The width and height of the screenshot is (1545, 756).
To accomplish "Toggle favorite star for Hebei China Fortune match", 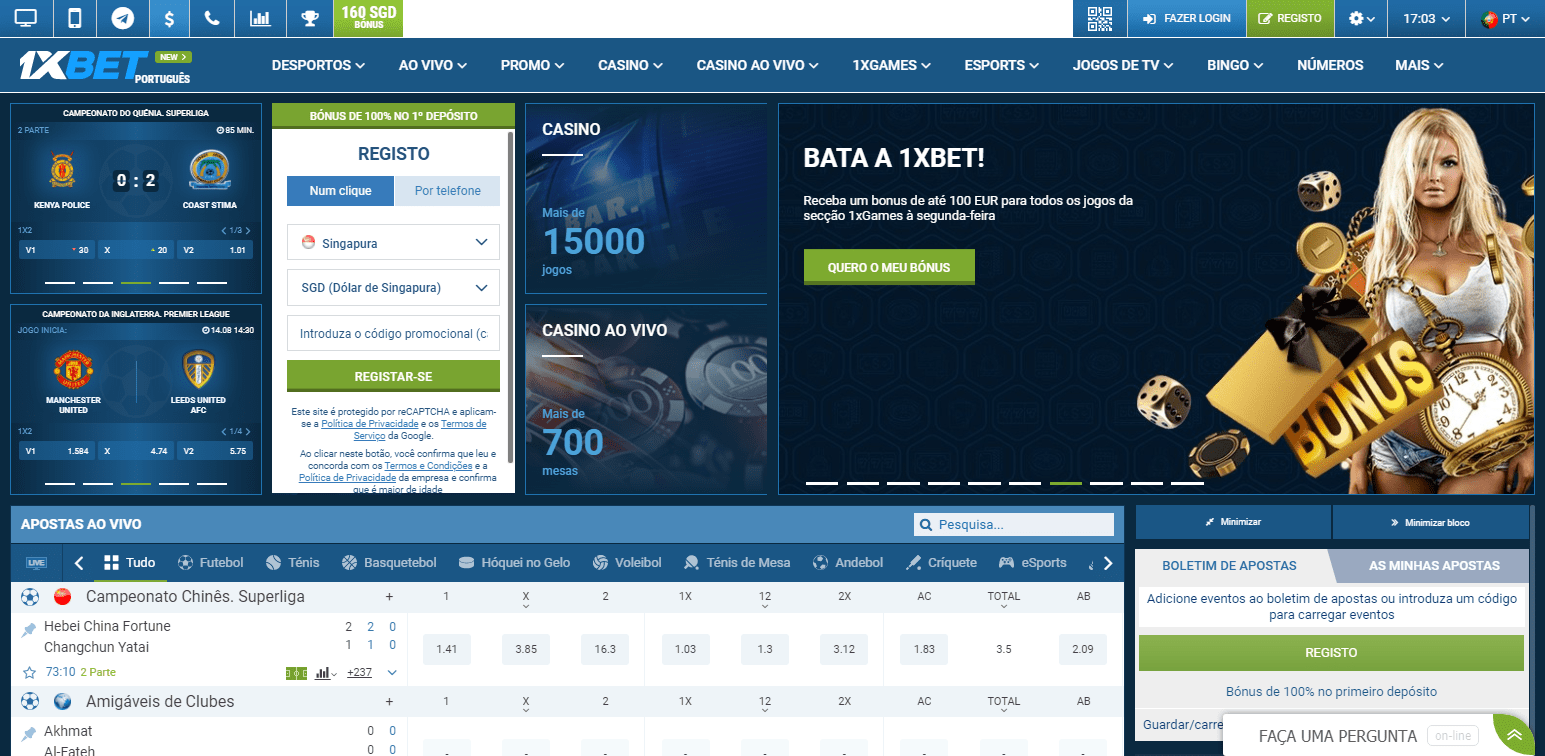I will point(29,673).
